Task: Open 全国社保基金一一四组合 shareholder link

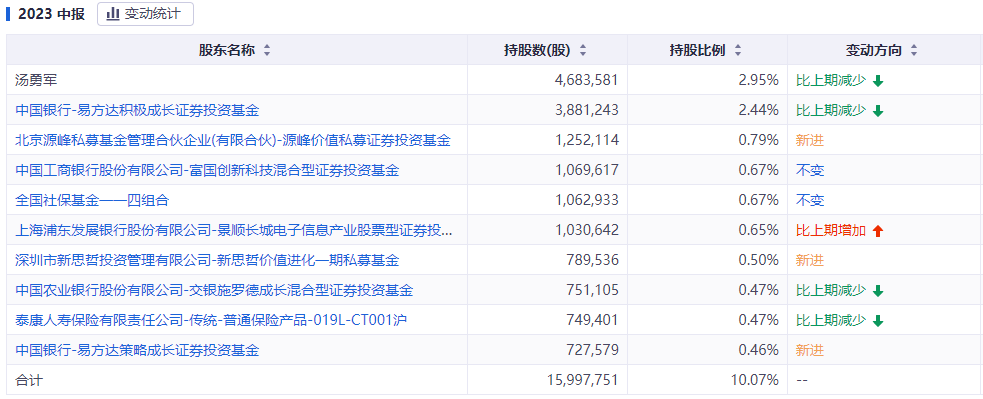Action: coord(92,201)
